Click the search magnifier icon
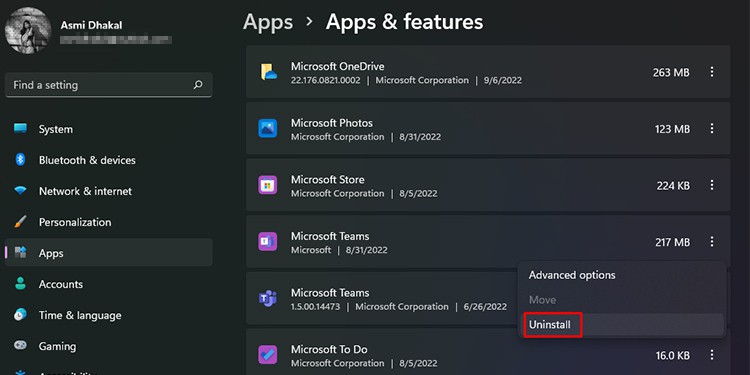This screenshot has height=375, width=750. pyautogui.click(x=198, y=85)
